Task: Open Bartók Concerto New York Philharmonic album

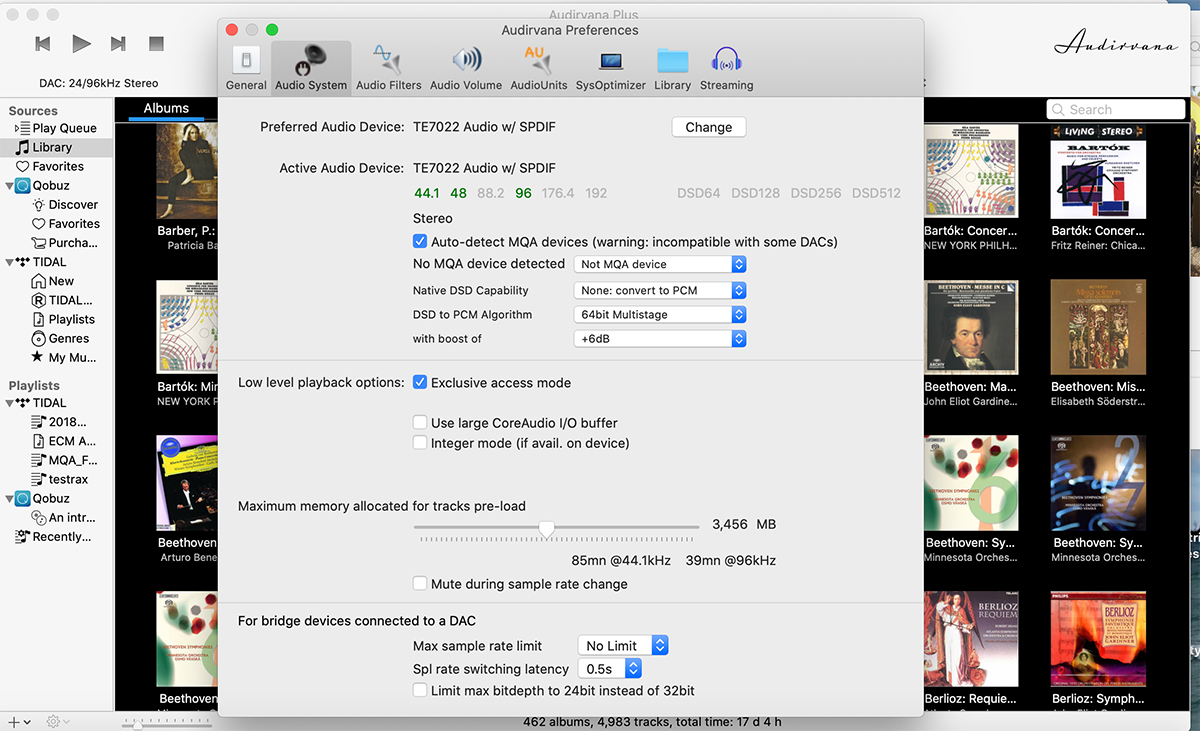Action: [x=971, y=172]
